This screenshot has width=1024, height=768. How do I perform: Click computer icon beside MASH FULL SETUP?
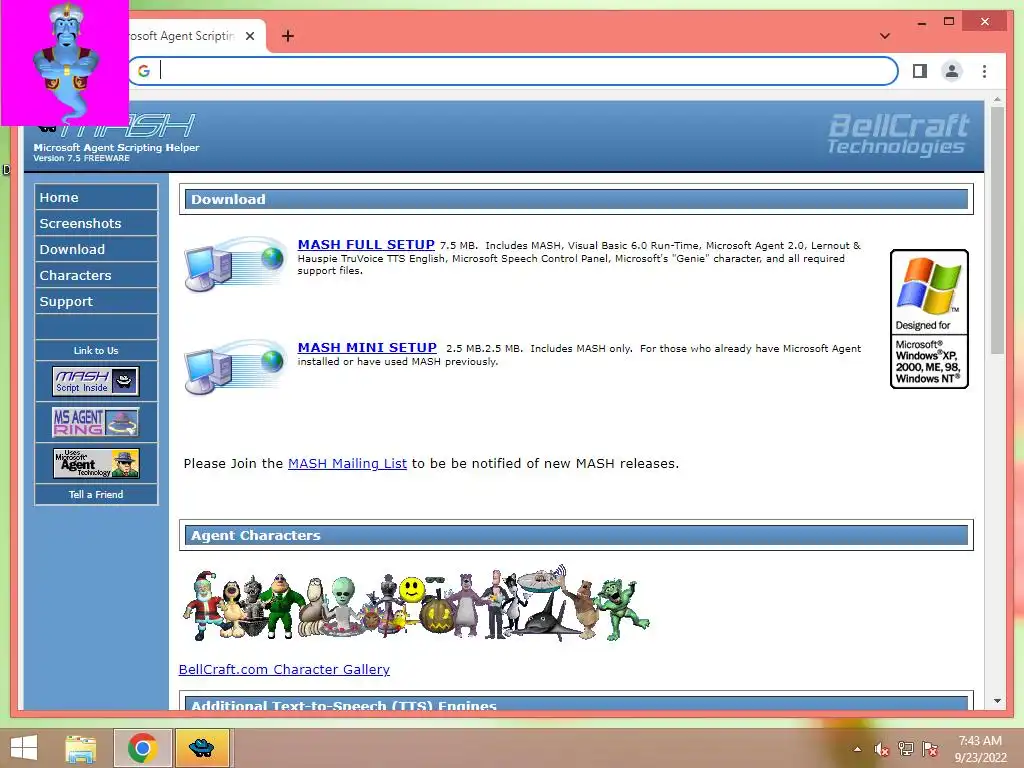(235, 264)
